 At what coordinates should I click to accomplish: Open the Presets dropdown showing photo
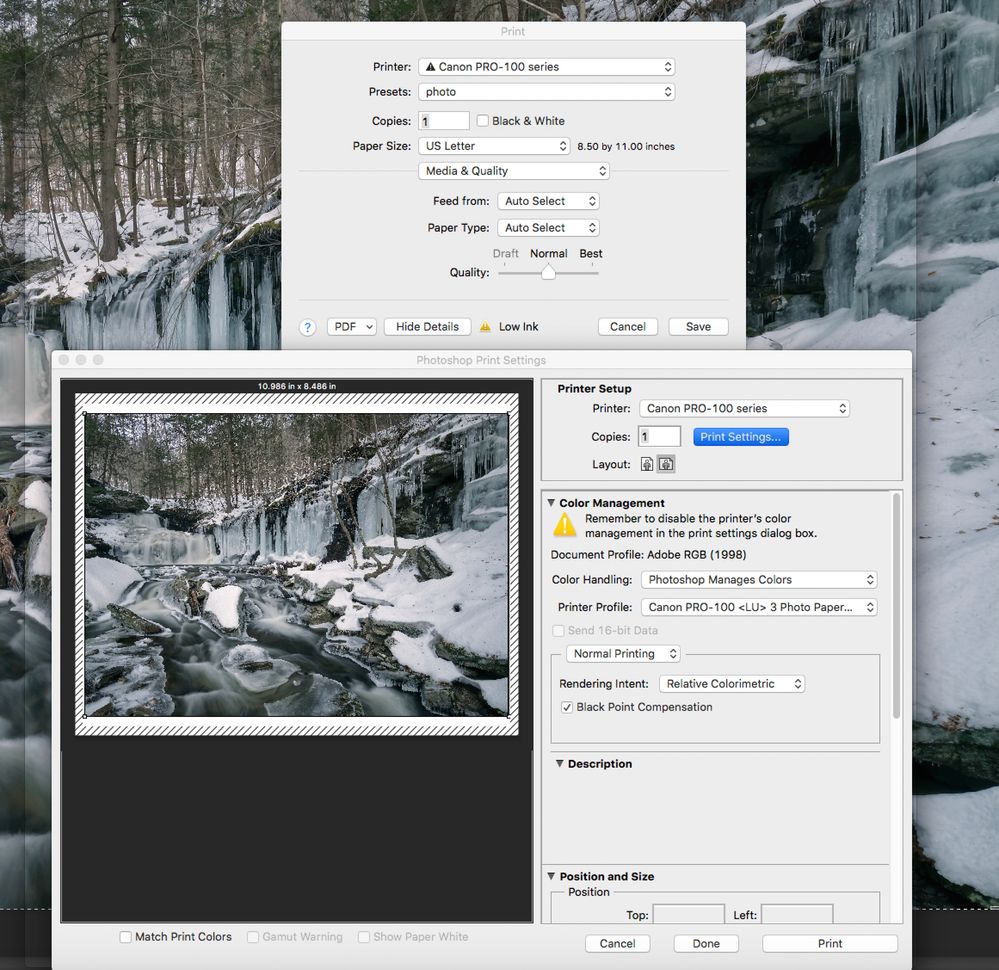[546, 92]
